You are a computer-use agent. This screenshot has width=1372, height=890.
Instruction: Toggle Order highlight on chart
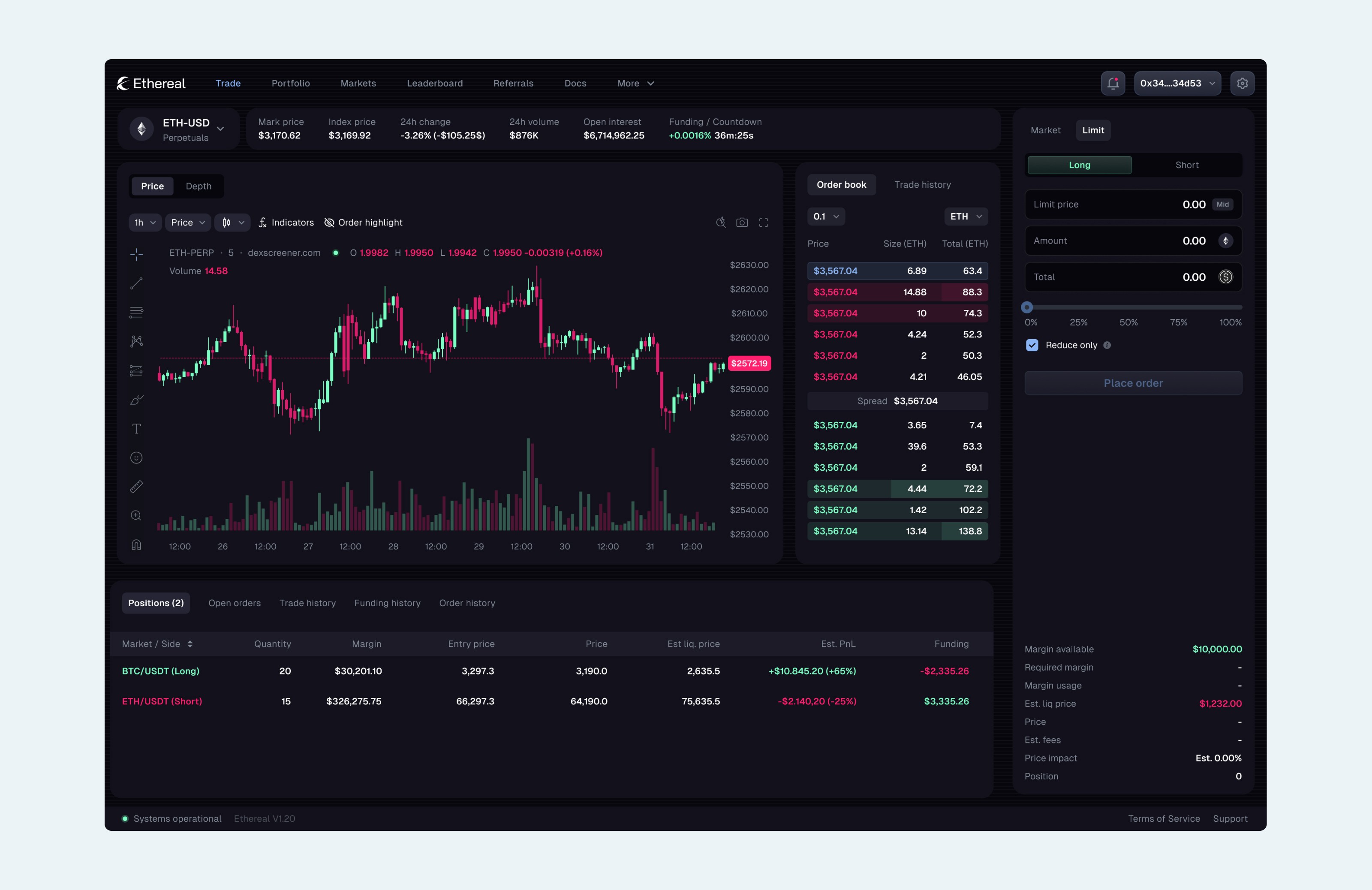click(x=363, y=222)
